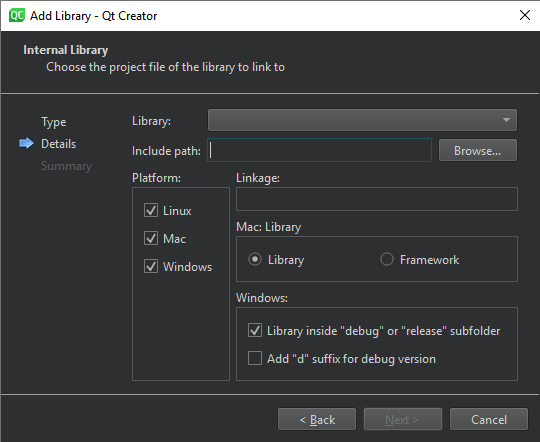Viewport: 540px width, 442px height.
Task: Cancel the Add Library wizard
Action: click(489, 419)
